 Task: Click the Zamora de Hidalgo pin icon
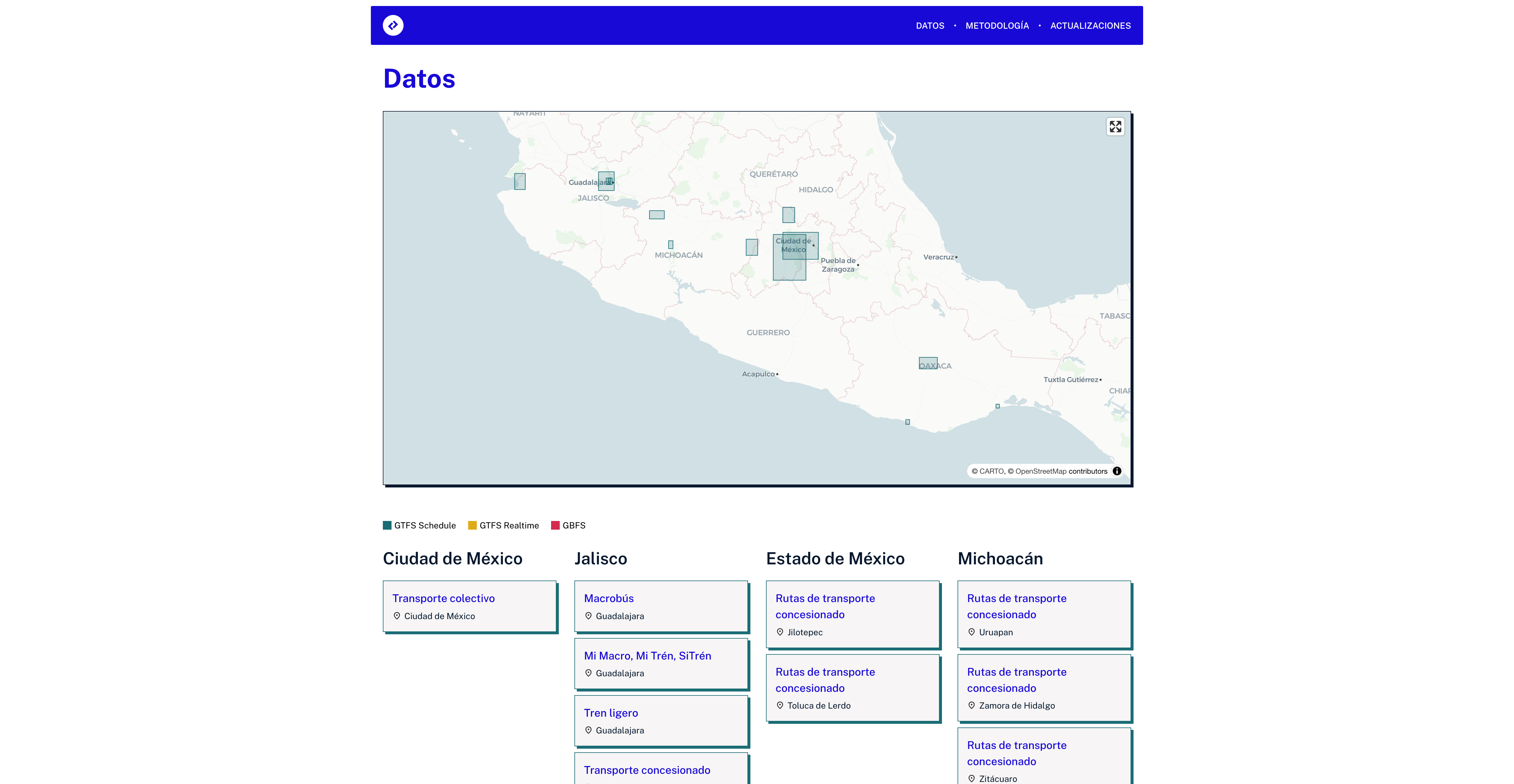pyautogui.click(x=972, y=705)
